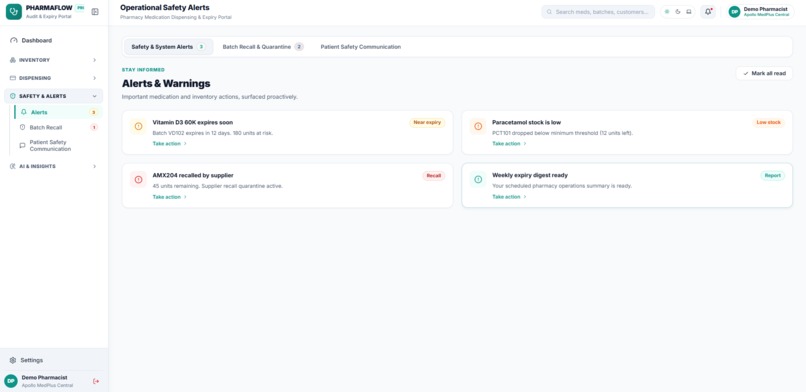Screen dimensions: 806x392
Task: Click the Weekly expiry digest info icon
Action: click(478, 180)
